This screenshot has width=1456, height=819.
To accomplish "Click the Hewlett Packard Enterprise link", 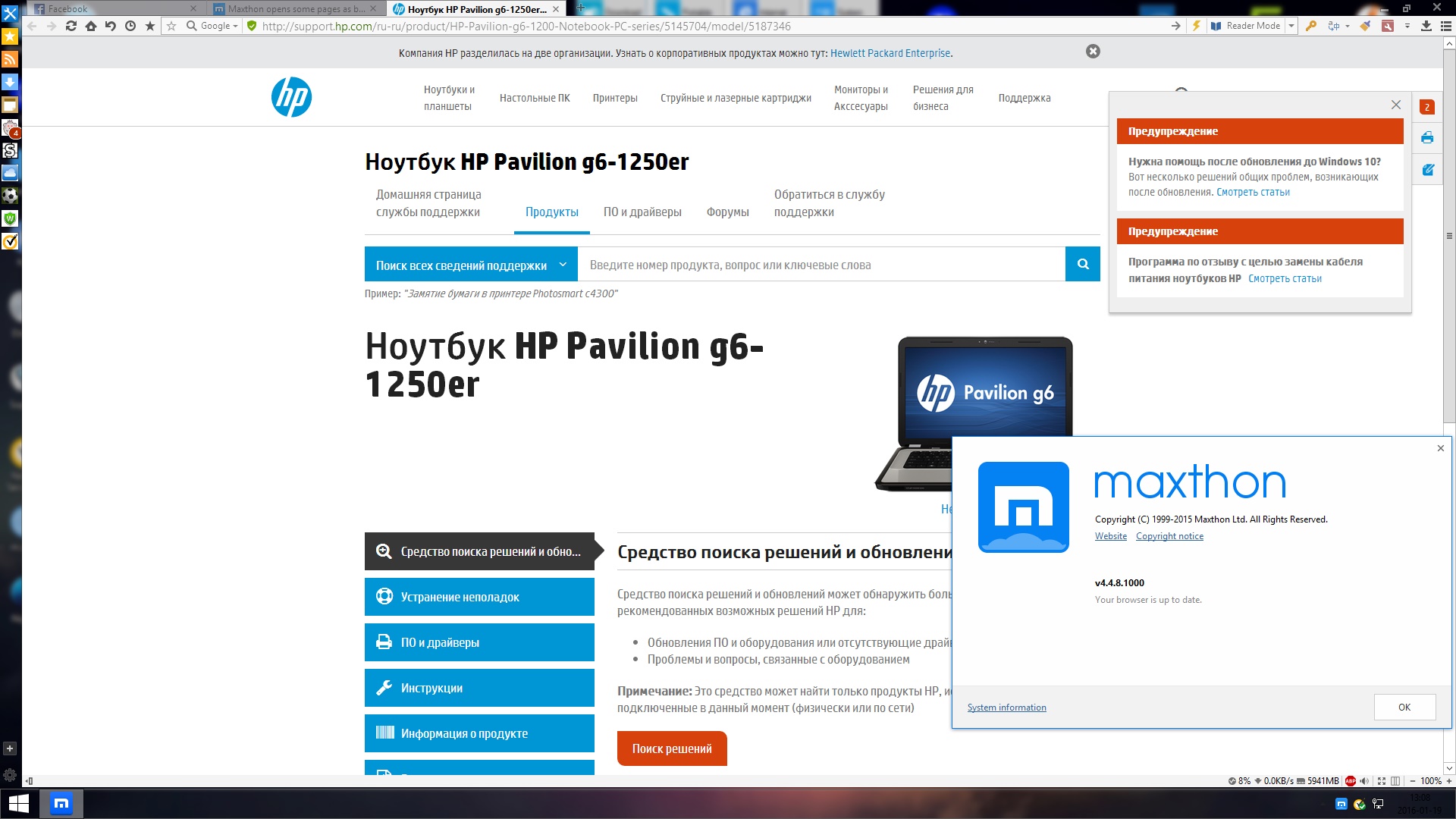I will pyautogui.click(x=890, y=53).
